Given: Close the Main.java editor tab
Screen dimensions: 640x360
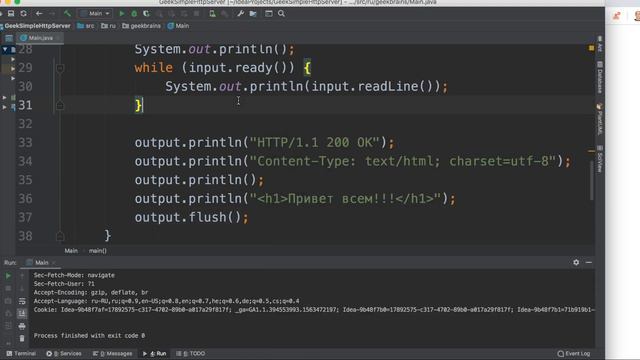Looking at the screenshot, I should pyautogui.click(x=58, y=38).
